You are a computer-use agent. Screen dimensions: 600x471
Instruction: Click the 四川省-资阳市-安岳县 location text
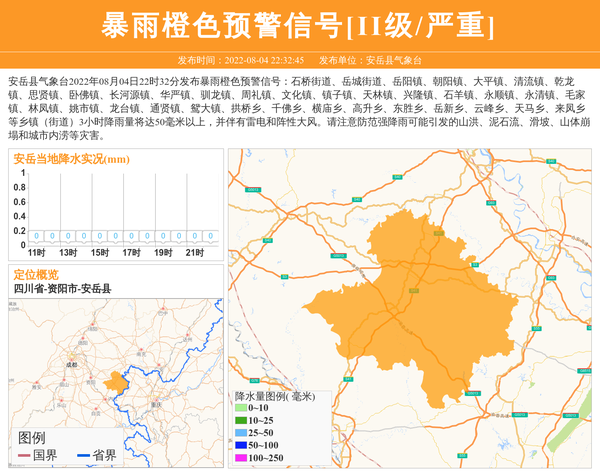pos(62,288)
